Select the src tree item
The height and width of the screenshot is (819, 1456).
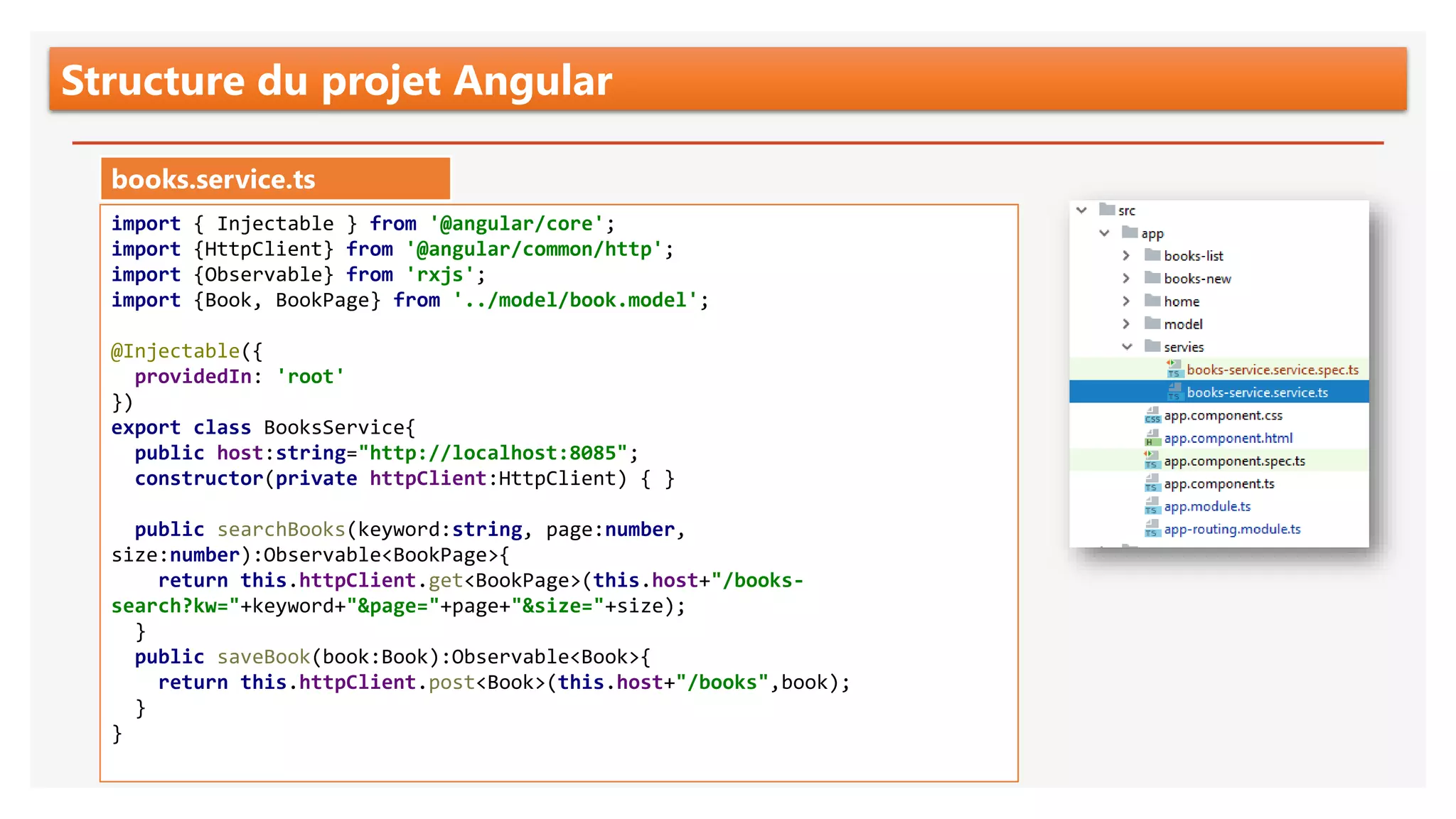(1127, 211)
